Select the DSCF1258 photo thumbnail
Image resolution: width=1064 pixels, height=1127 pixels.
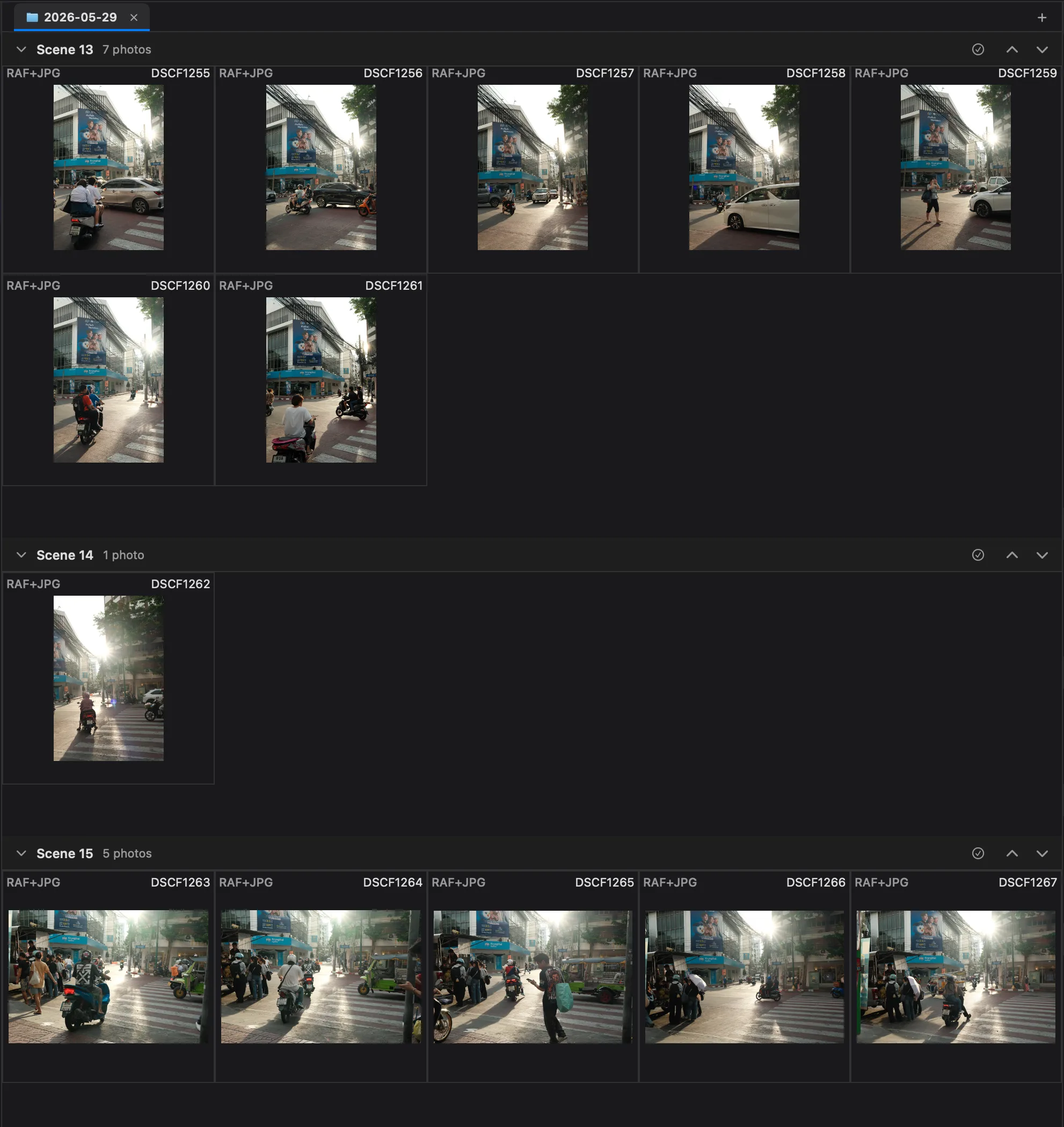pyautogui.click(x=744, y=167)
